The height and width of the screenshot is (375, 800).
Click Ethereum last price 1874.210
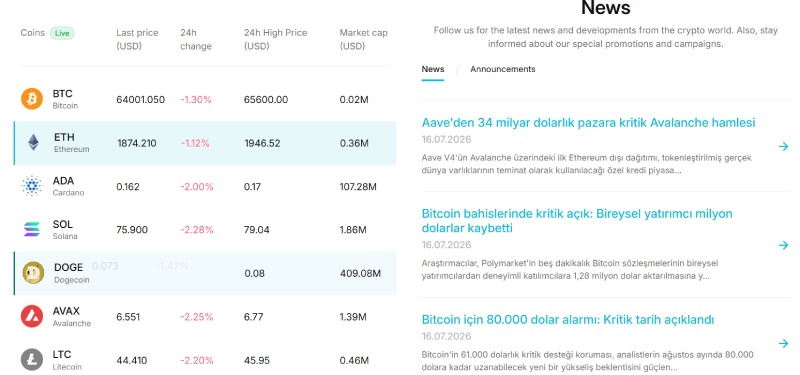pos(137,143)
